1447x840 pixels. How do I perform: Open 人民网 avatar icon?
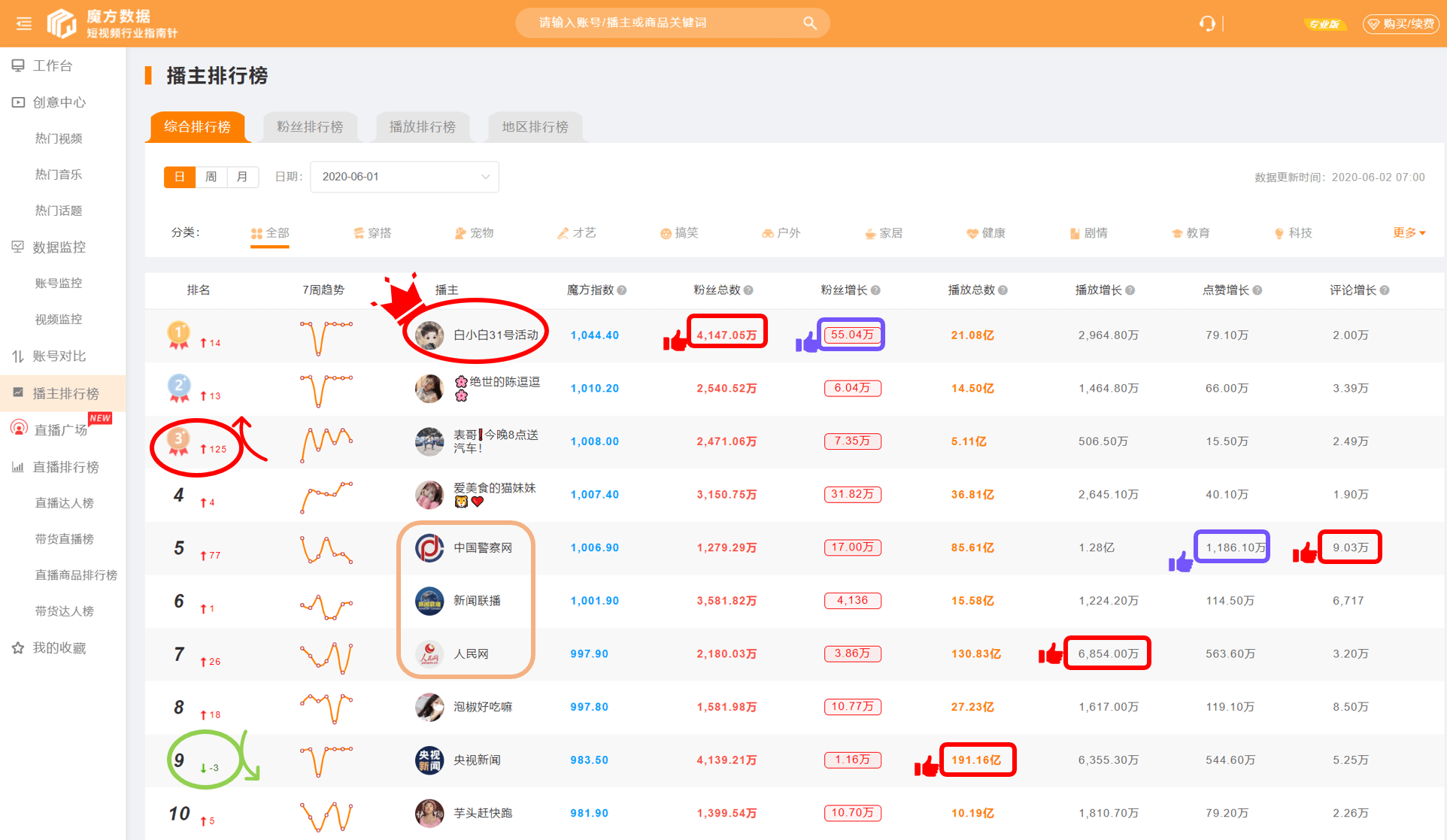(429, 654)
